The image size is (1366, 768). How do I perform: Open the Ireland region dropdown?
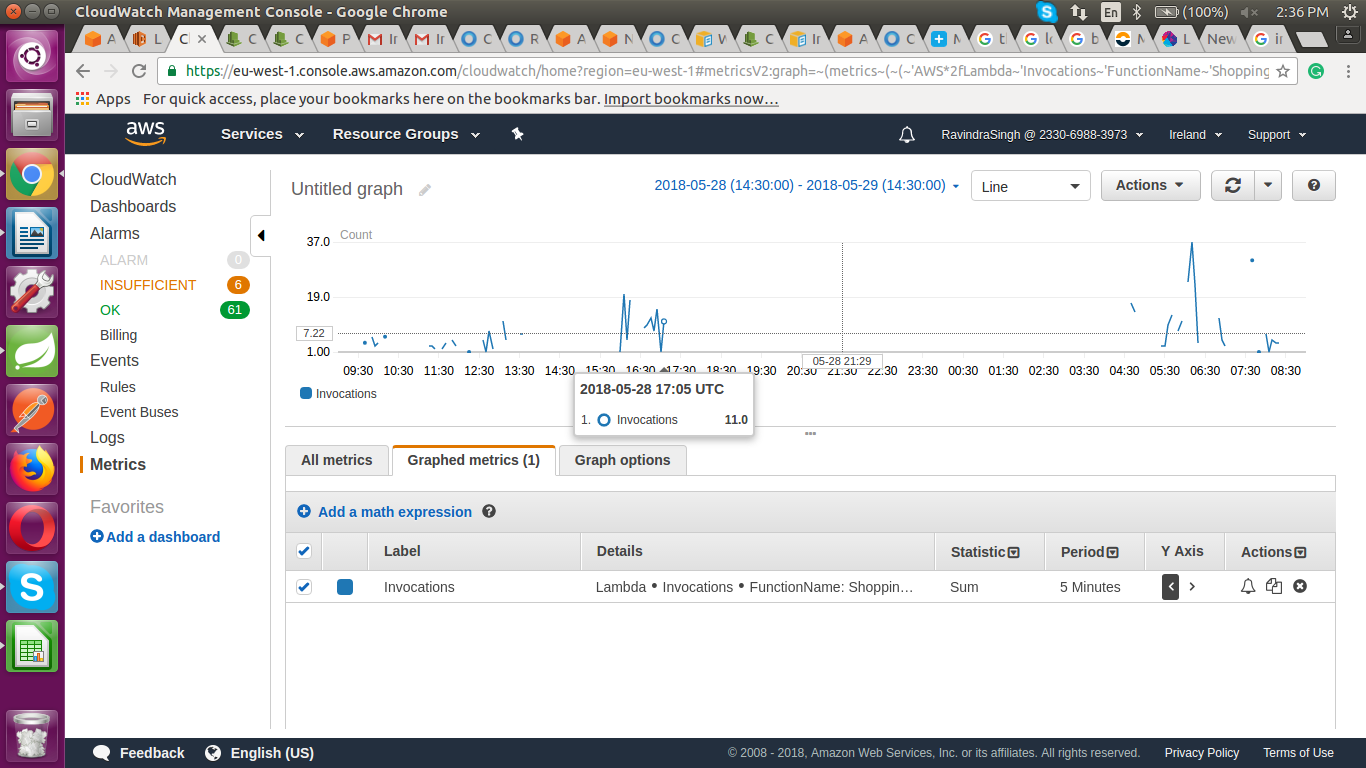(1195, 135)
